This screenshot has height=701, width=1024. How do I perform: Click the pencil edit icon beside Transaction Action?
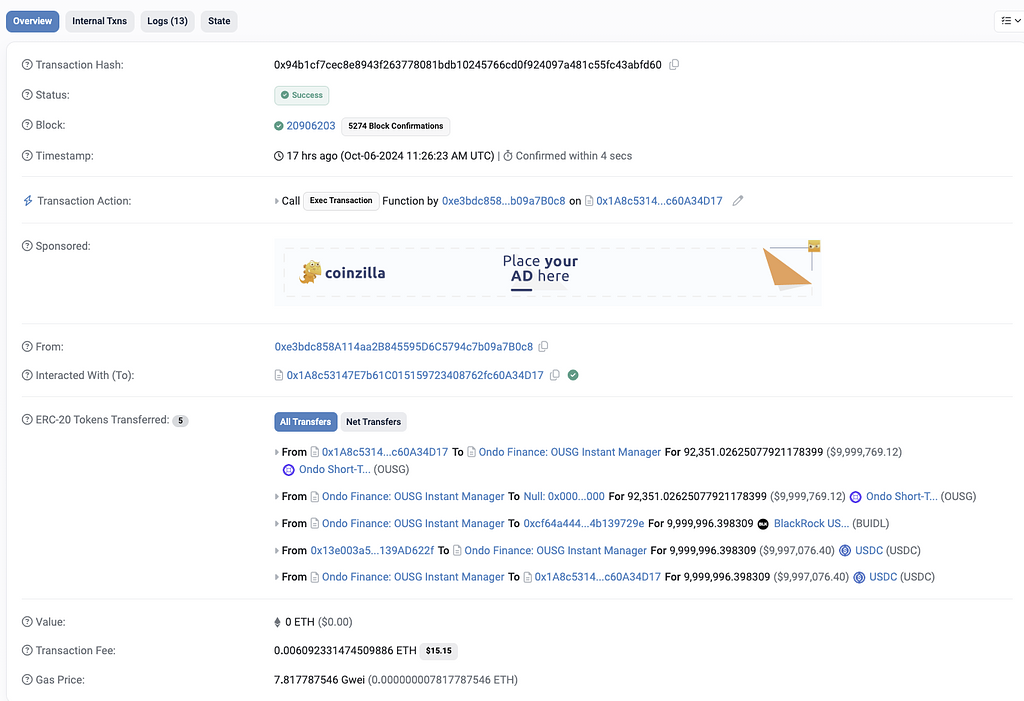pyautogui.click(x=738, y=201)
